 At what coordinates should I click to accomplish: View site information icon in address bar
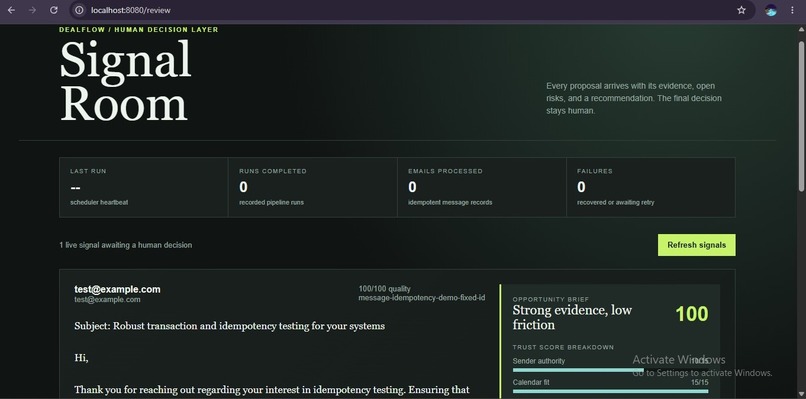(79, 10)
